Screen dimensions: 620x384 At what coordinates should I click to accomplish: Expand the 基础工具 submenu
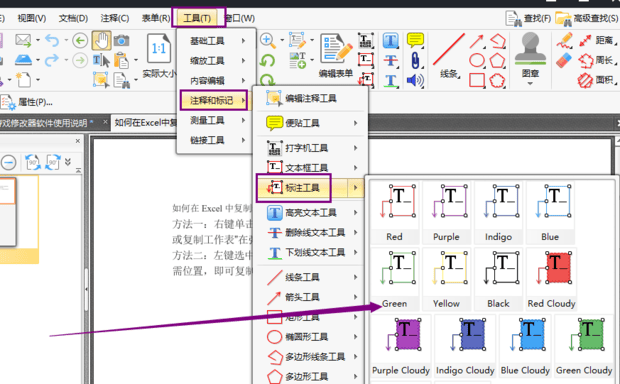214,41
